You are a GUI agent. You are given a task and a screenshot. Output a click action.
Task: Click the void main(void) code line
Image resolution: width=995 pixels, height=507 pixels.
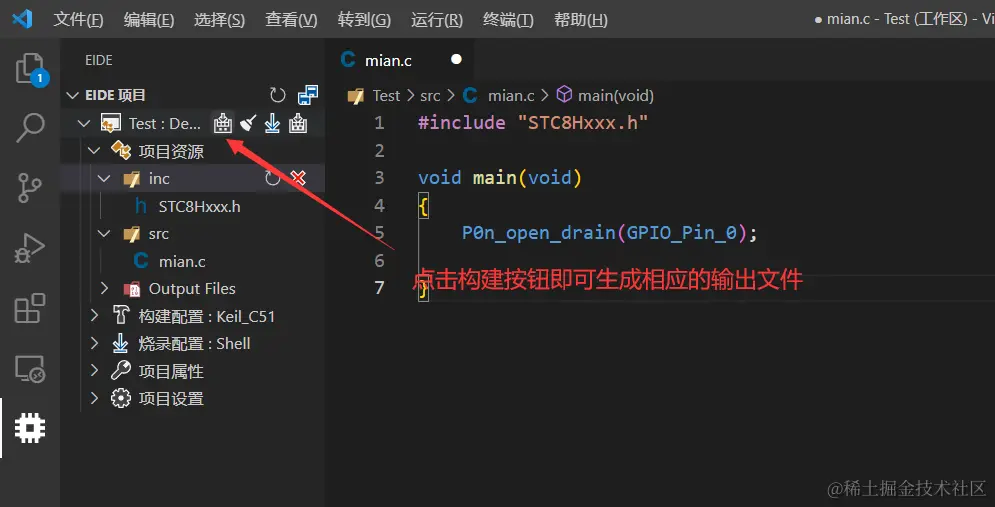pyautogui.click(x=500, y=178)
